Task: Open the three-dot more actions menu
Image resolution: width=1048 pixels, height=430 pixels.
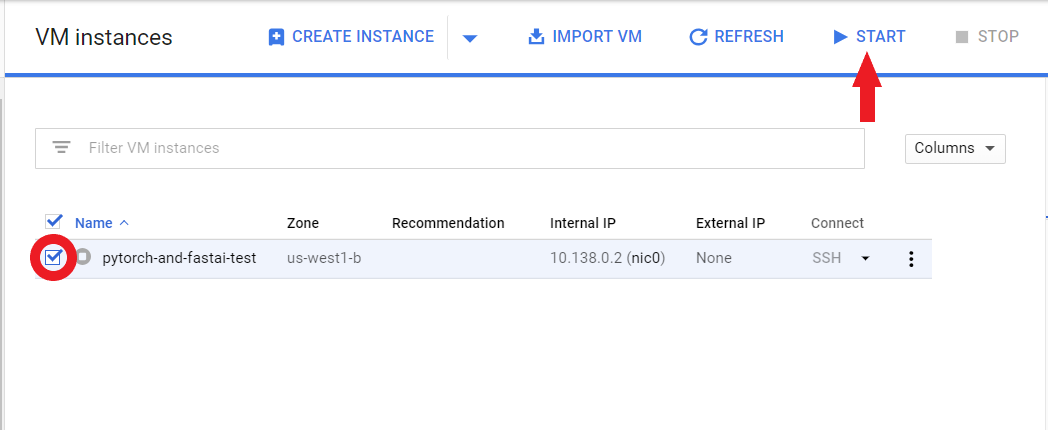Action: [910, 259]
